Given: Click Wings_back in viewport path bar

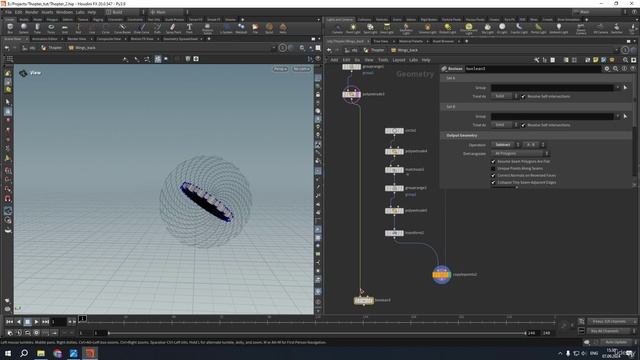Looking at the screenshot, I should [x=82, y=48].
